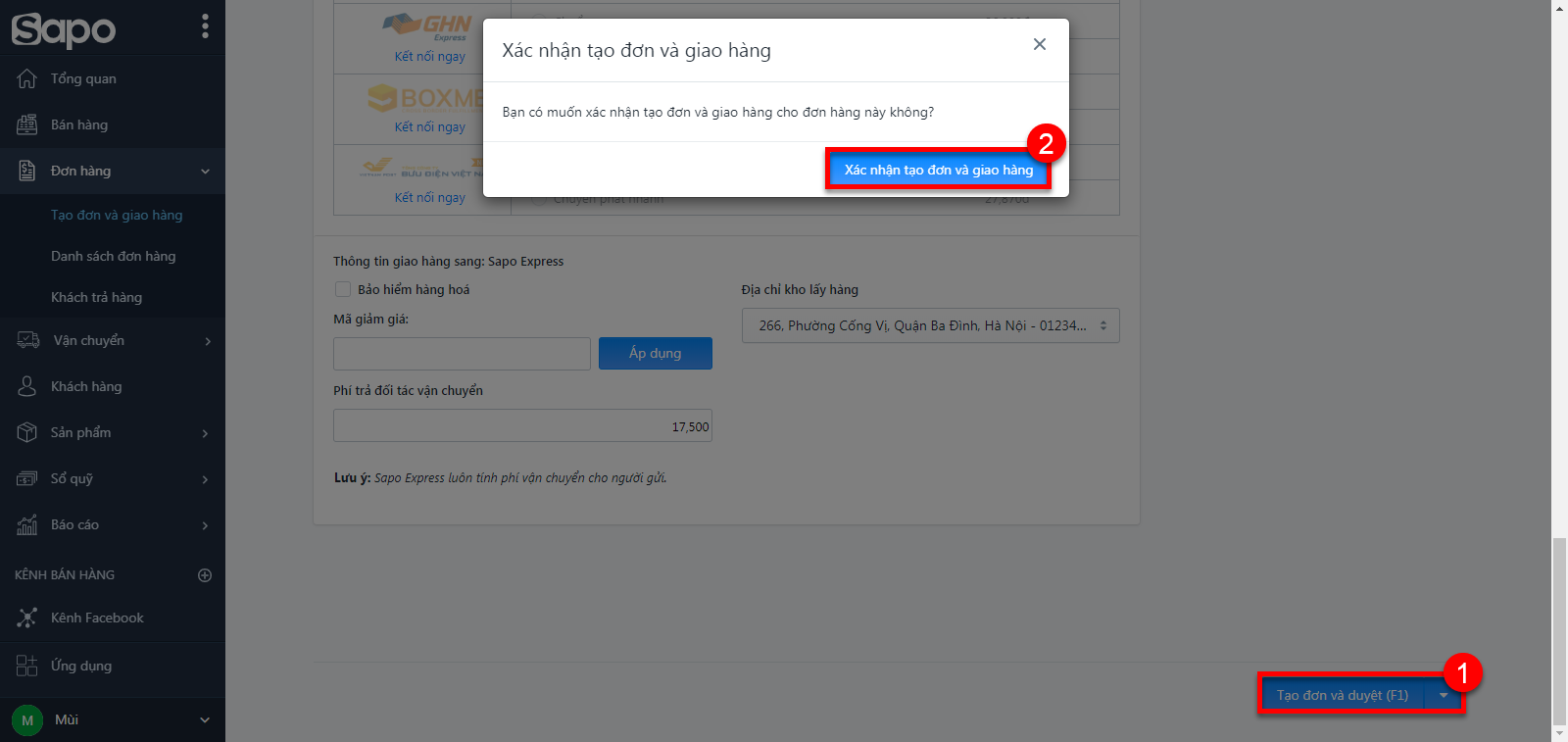Expand the Sản phẩm submenu arrow

205,433
